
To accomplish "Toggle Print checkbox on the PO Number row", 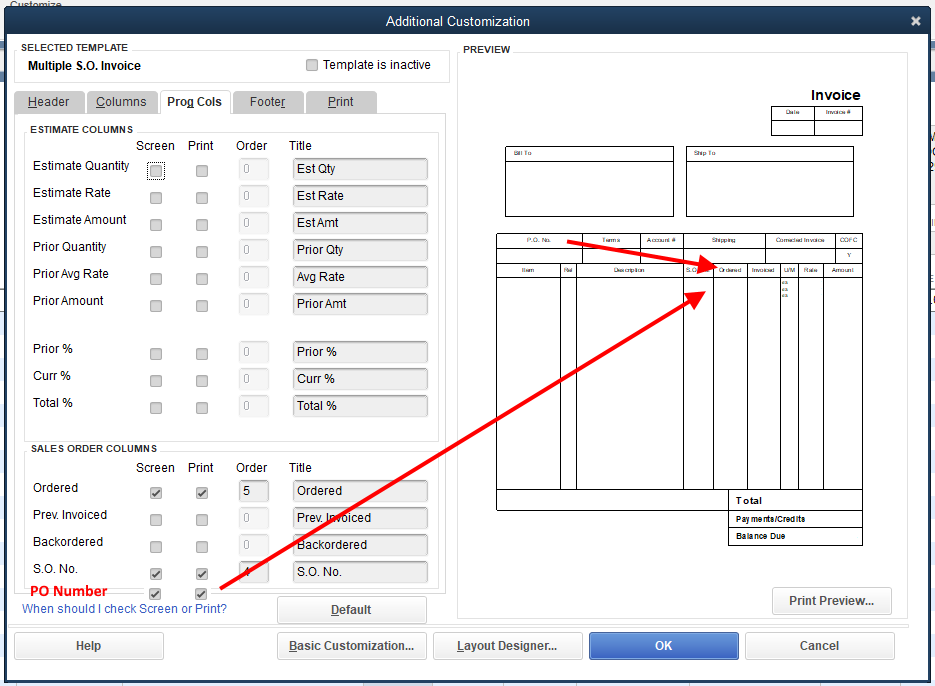I will point(201,593).
